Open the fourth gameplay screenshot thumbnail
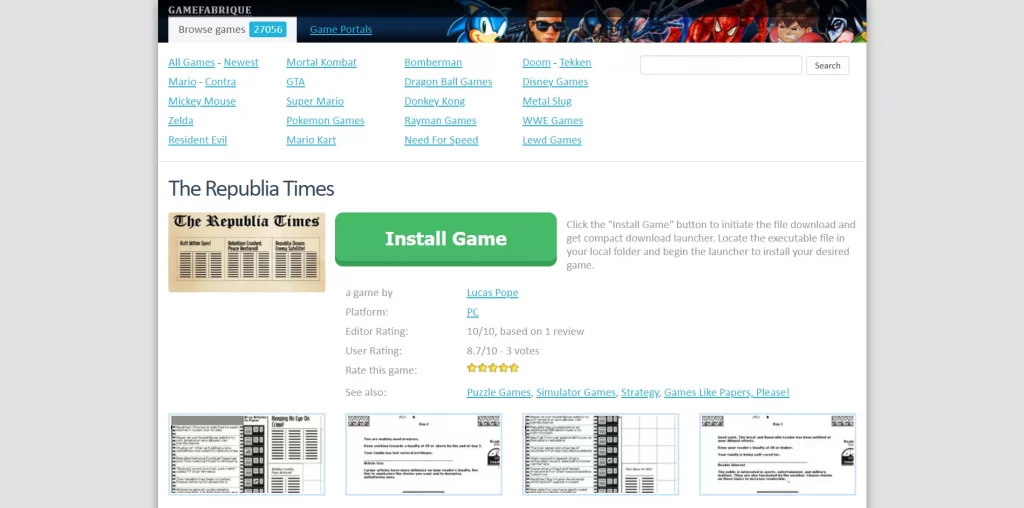Image resolution: width=1024 pixels, height=508 pixels. pyautogui.click(x=778, y=454)
